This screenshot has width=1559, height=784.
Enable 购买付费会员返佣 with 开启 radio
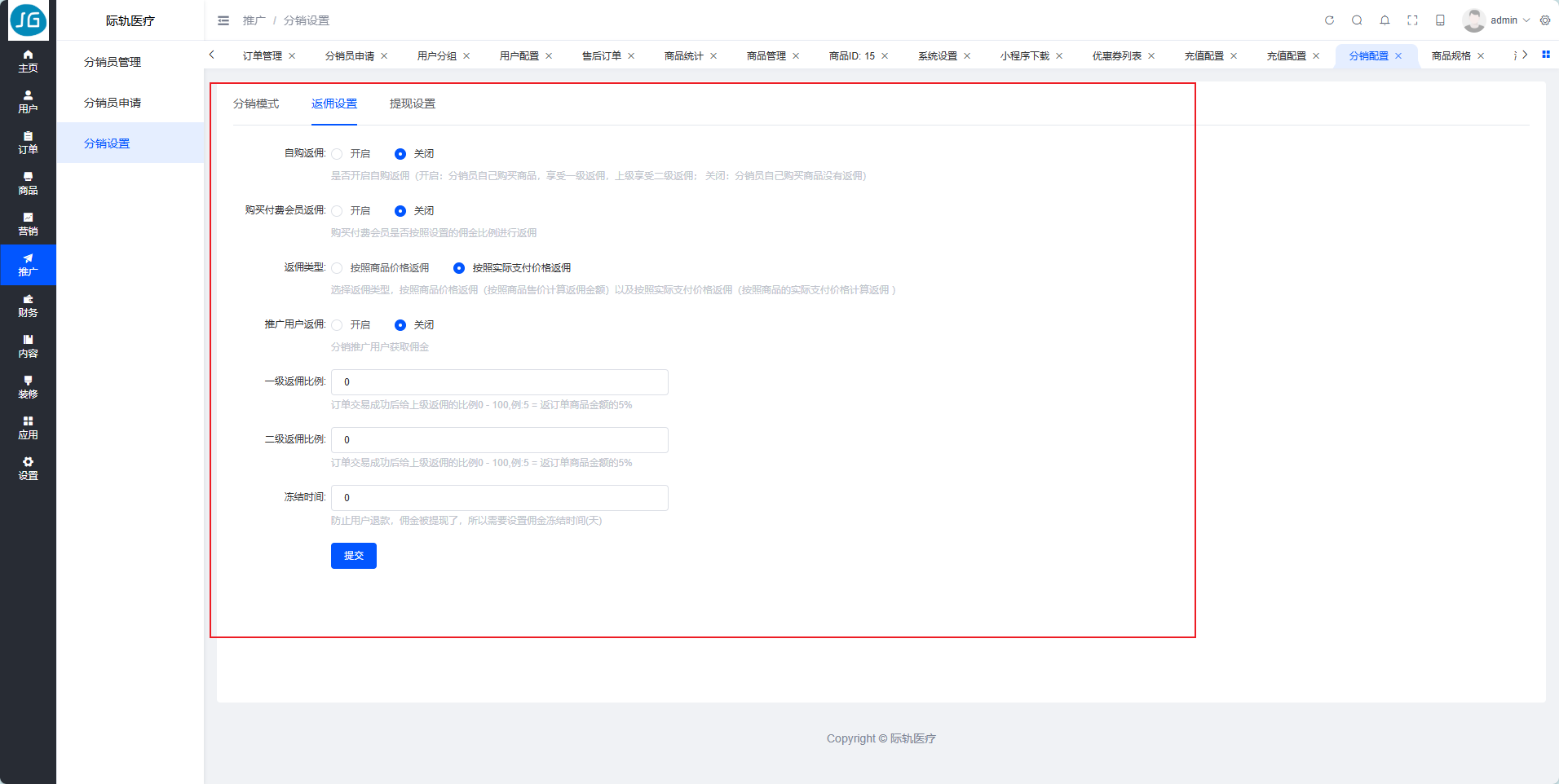pos(337,211)
